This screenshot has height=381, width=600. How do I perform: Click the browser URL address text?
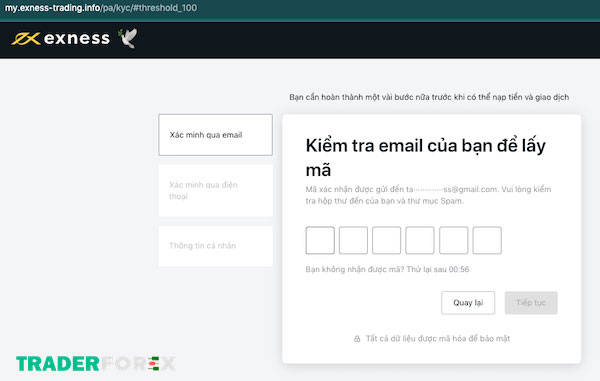click(101, 8)
